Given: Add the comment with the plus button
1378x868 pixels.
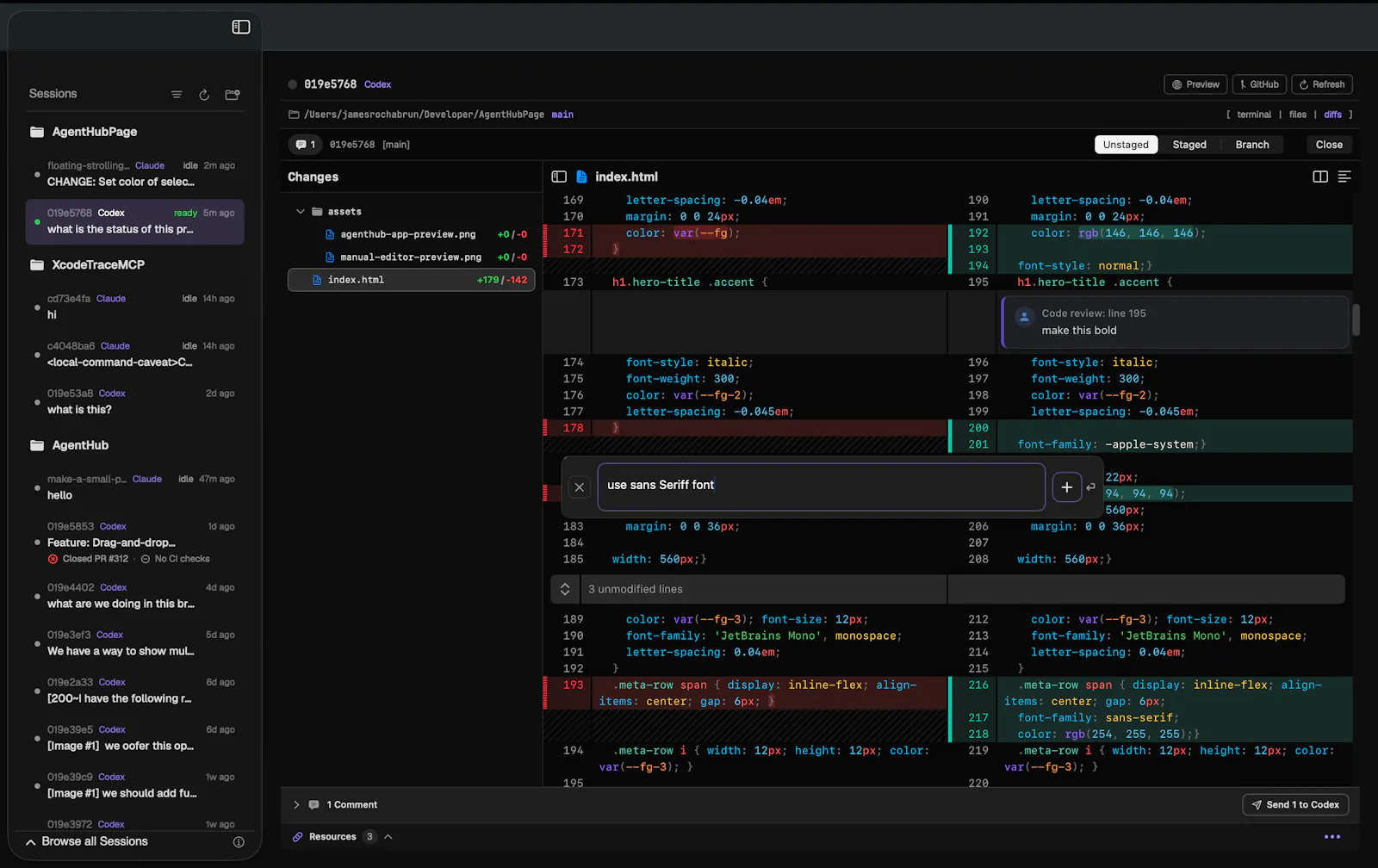Looking at the screenshot, I should point(1067,487).
